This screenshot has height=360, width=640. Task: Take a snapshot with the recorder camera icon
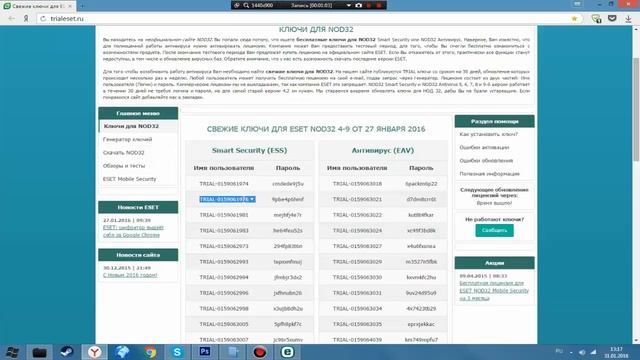tap(358, 5)
